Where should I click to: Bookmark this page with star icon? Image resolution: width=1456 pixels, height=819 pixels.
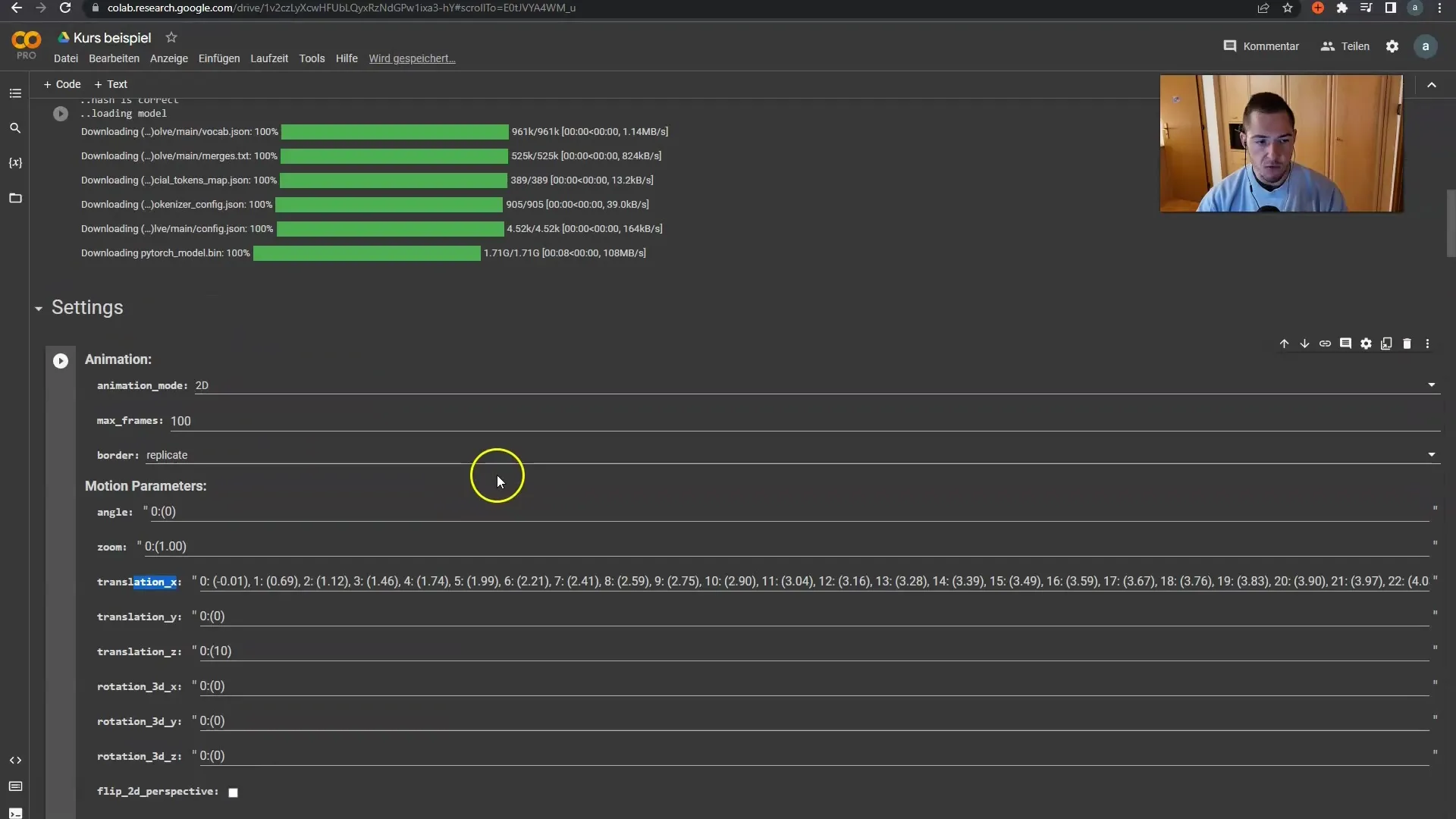click(1288, 8)
